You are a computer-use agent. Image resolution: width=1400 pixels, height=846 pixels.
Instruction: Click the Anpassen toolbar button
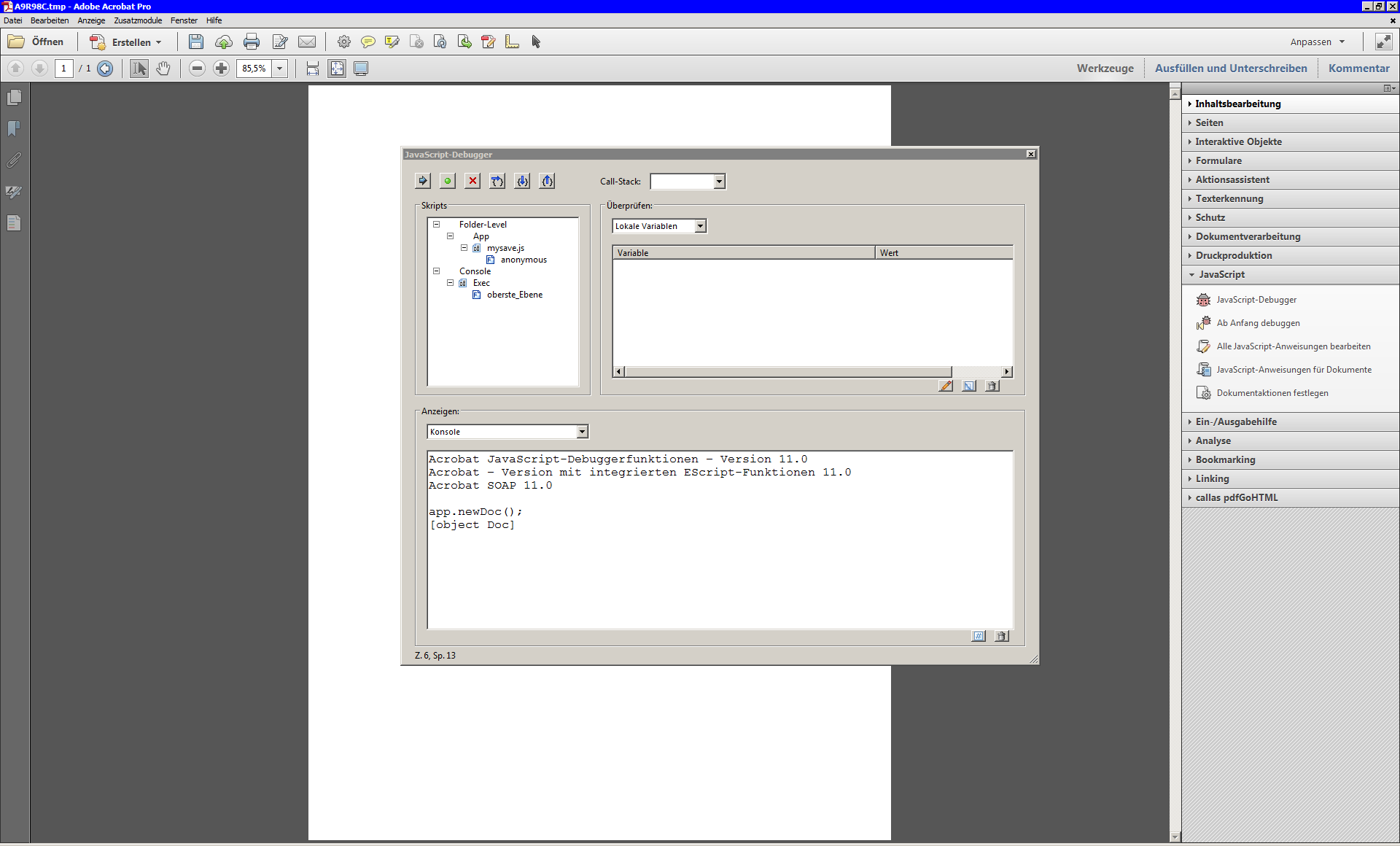[1317, 42]
